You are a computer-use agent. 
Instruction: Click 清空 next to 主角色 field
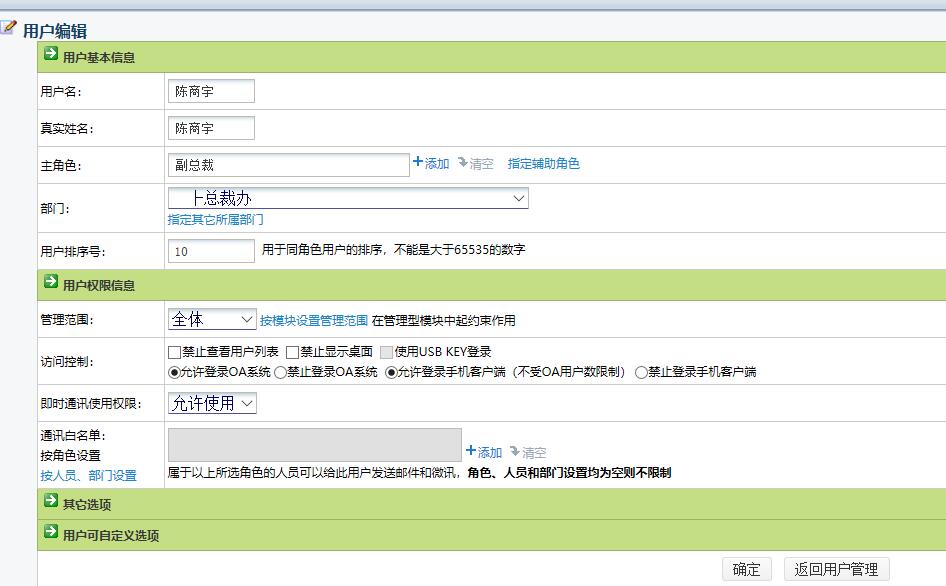click(x=475, y=163)
